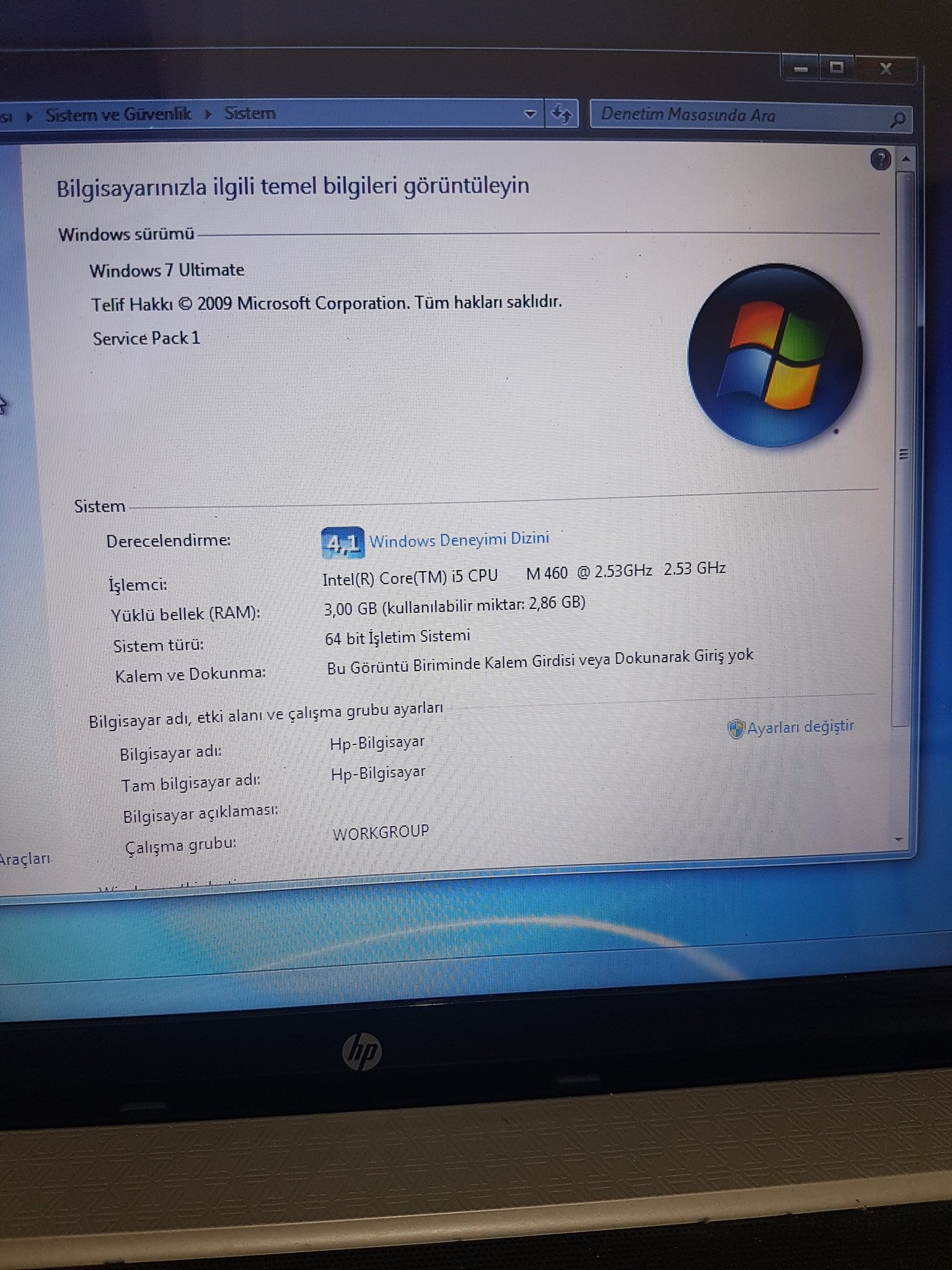Expand the arrow before Sistem ve Güvenlik
The height and width of the screenshot is (1270, 952).
click(x=29, y=116)
